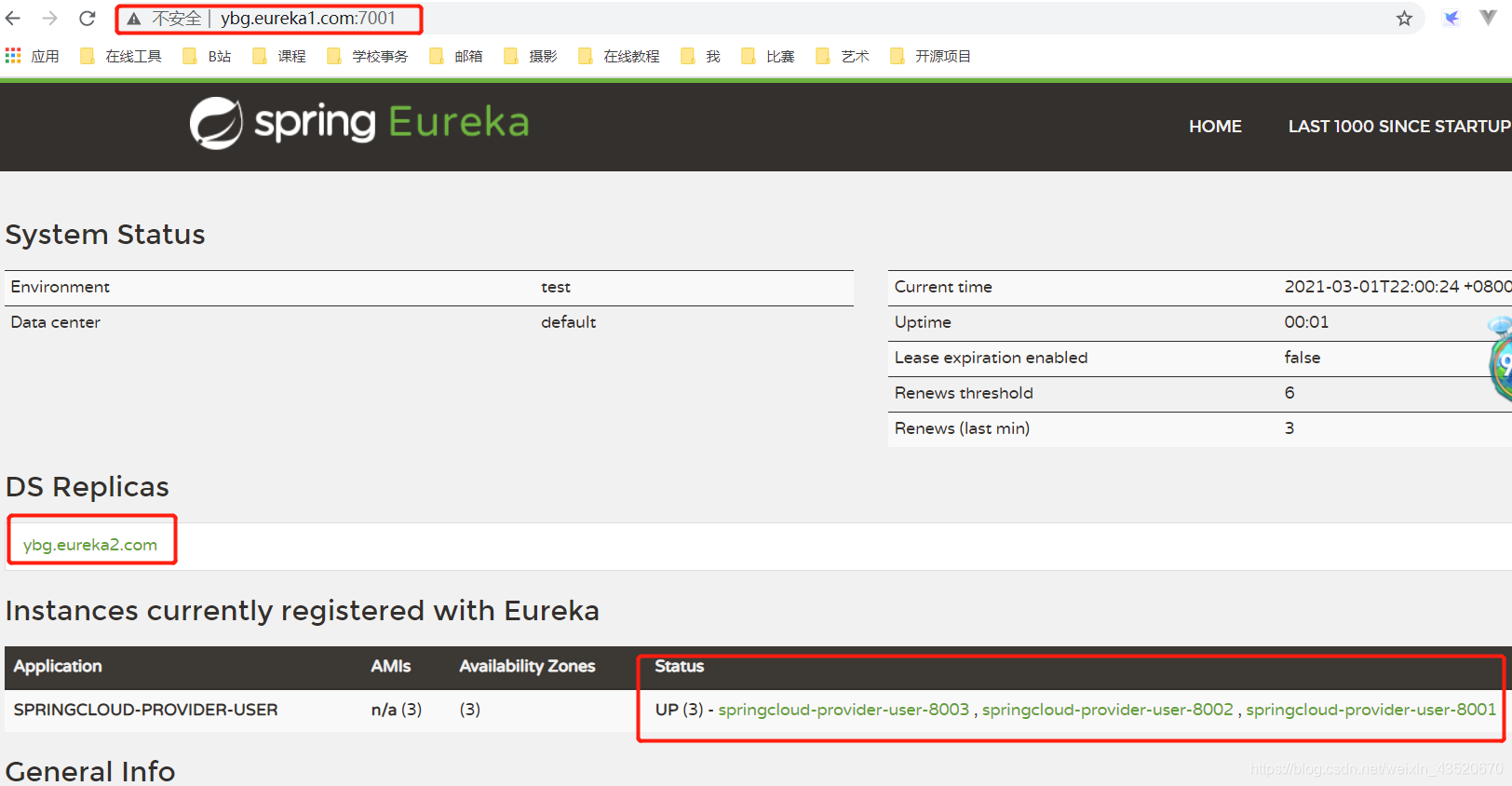Click the Renews threshold value 6
This screenshot has width=1512, height=786.
1289,393
